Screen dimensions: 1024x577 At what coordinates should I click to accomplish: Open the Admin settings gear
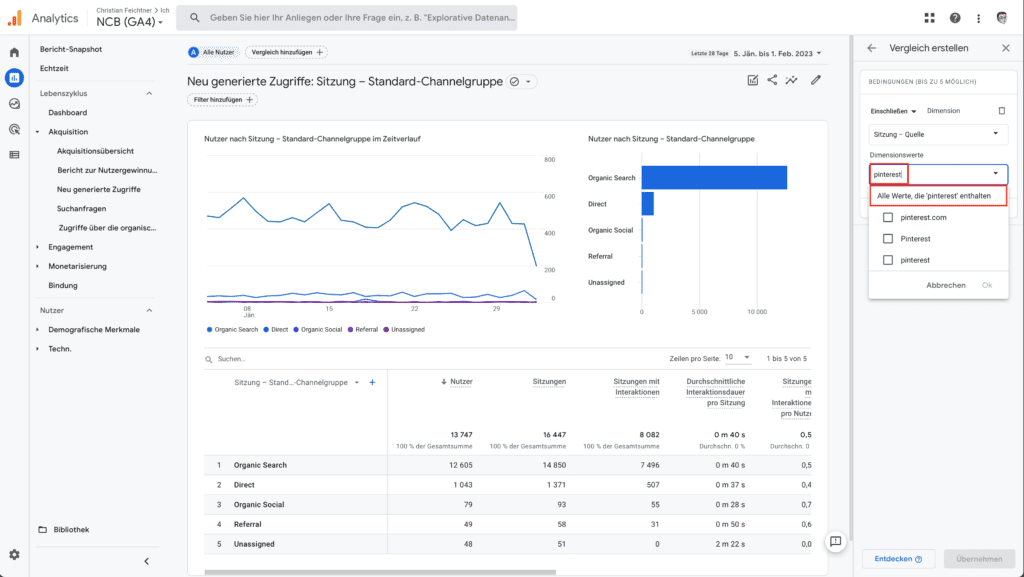point(14,554)
